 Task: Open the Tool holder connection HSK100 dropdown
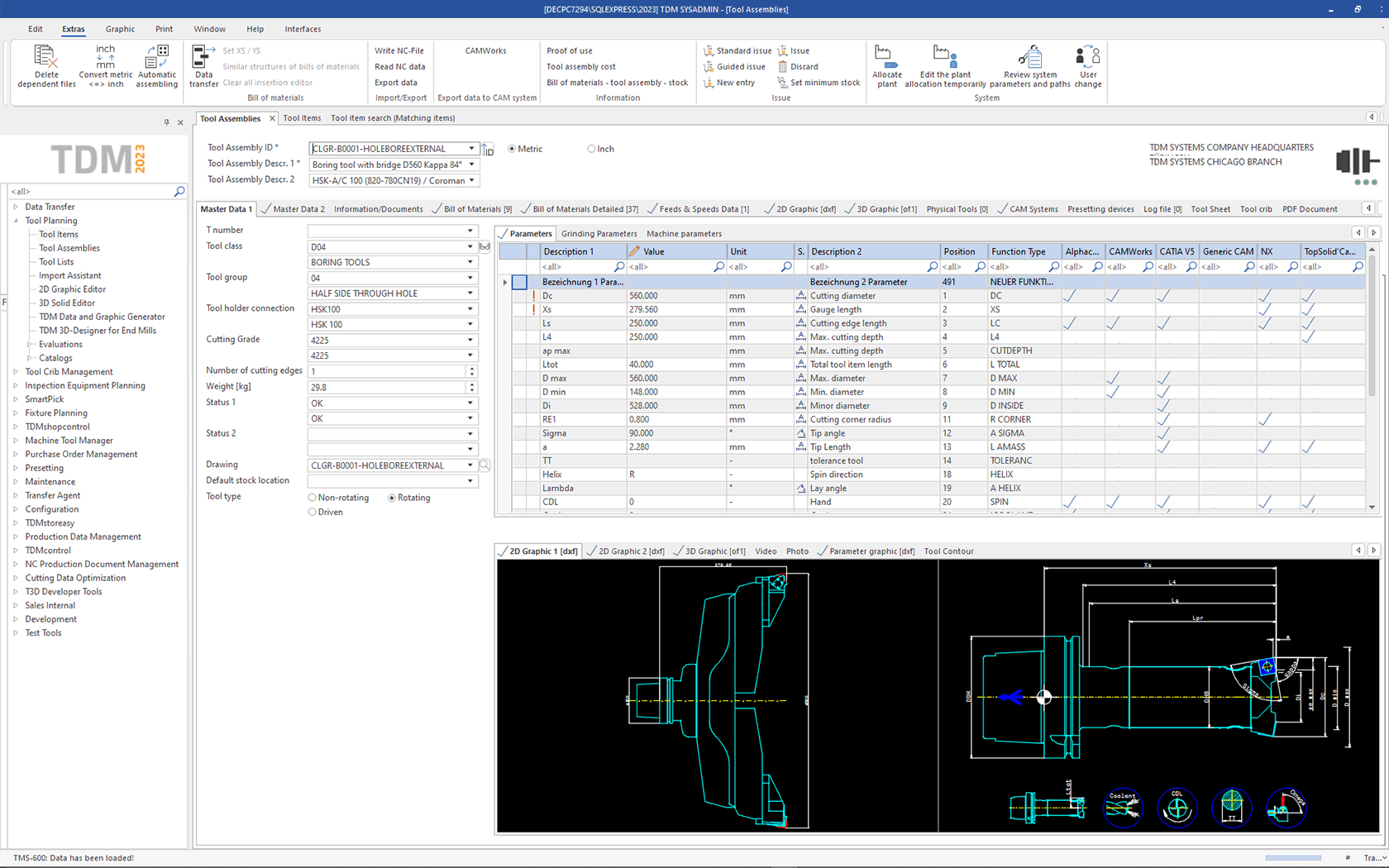(470, 309)
